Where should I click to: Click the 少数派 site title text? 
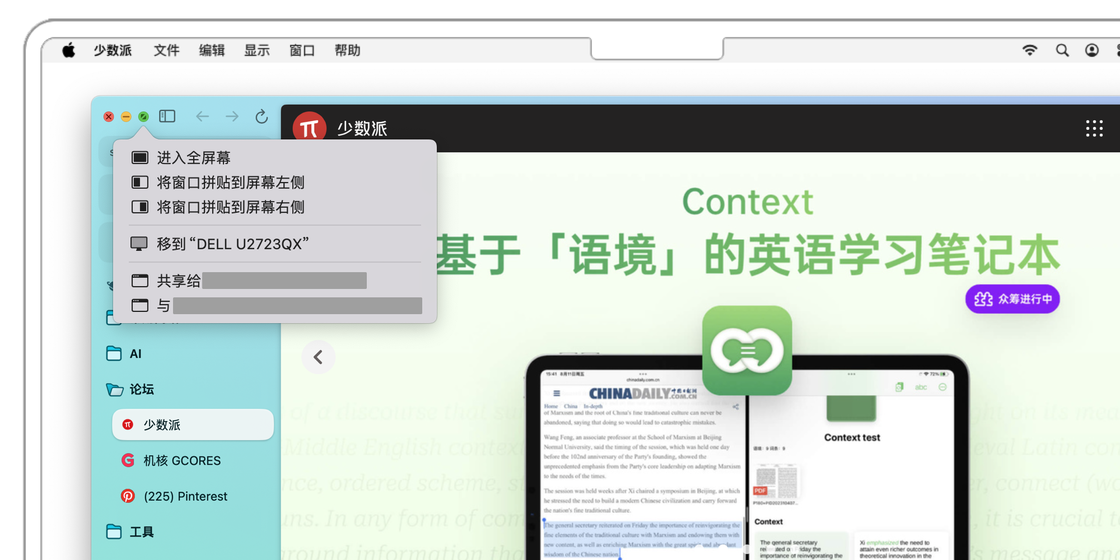(362, 129)
